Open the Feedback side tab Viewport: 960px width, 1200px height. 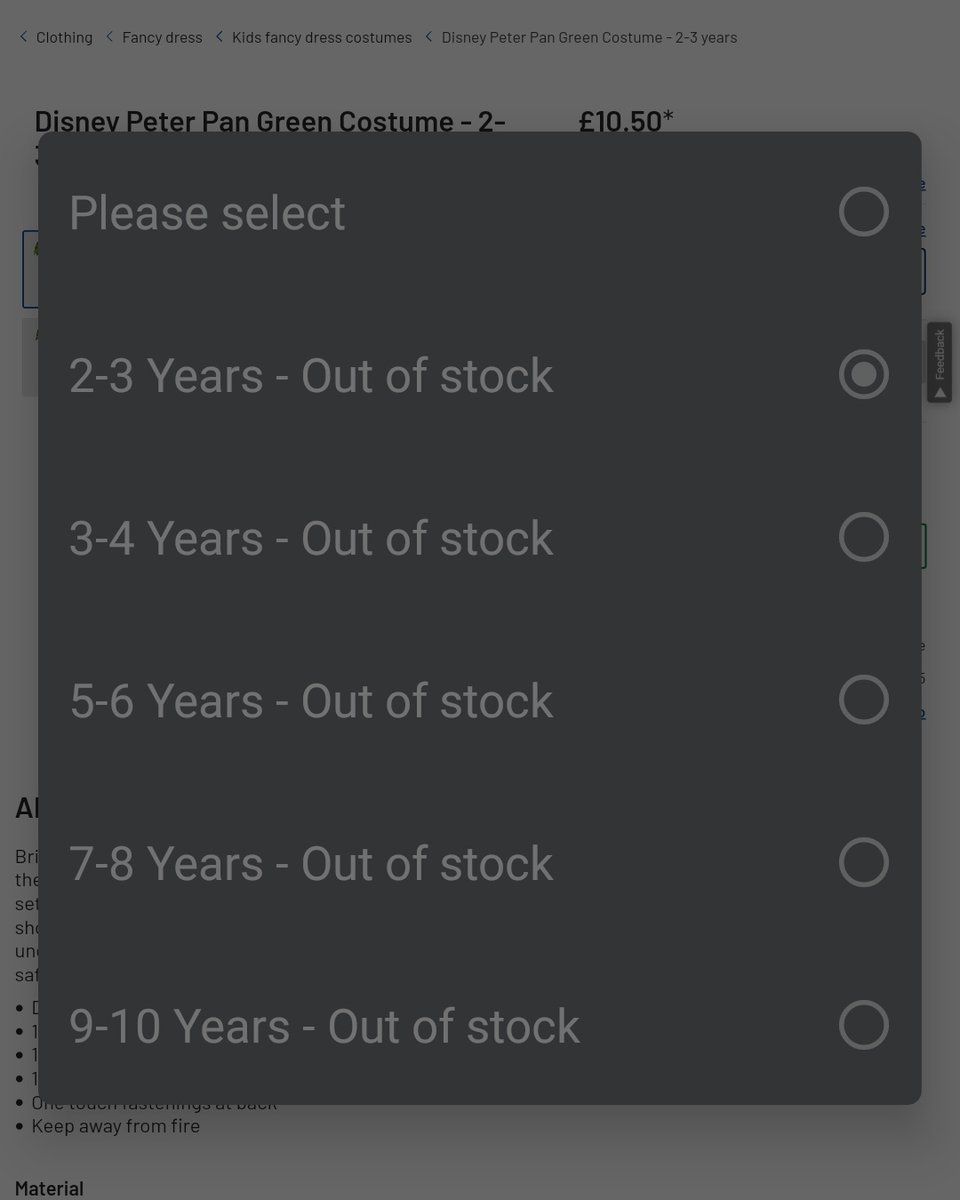(939, 355)
